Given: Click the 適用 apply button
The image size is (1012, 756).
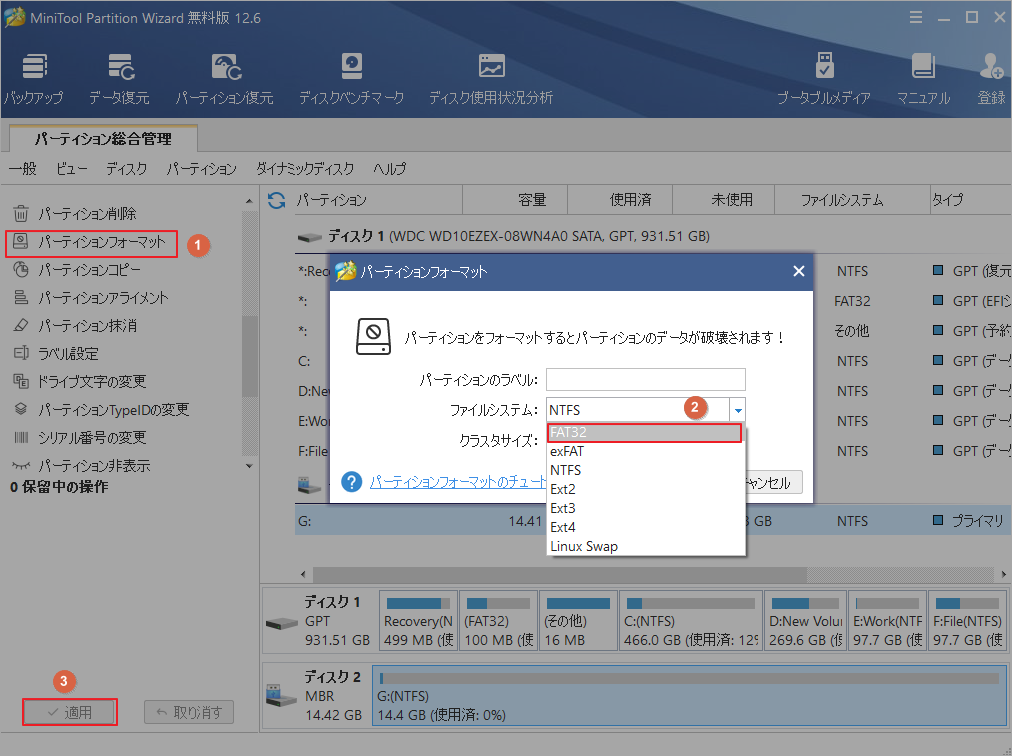Looking at the screenshot, I should (x=70, y=712).
